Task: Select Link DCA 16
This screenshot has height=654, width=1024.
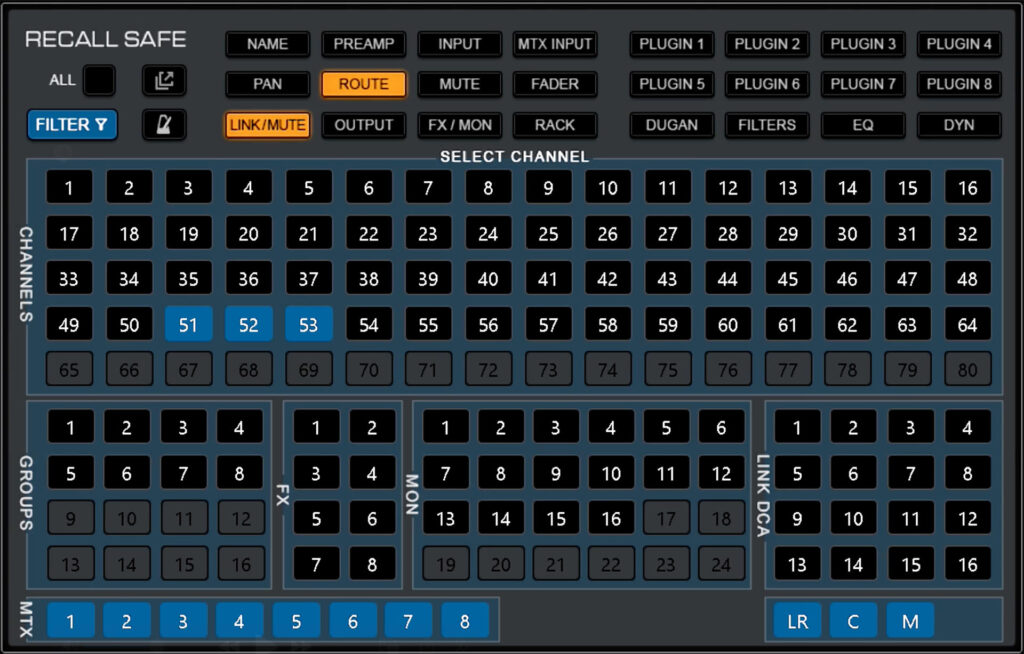Action: click(968, 564)
